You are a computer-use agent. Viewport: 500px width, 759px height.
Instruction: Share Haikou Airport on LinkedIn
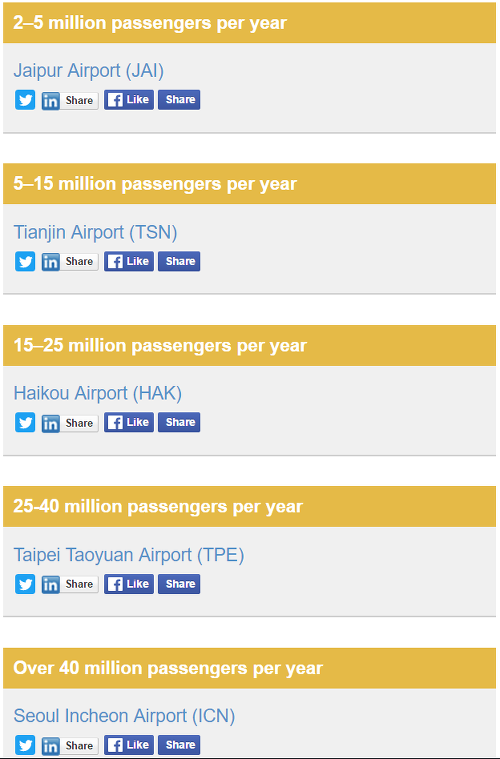tap(70, 423)
